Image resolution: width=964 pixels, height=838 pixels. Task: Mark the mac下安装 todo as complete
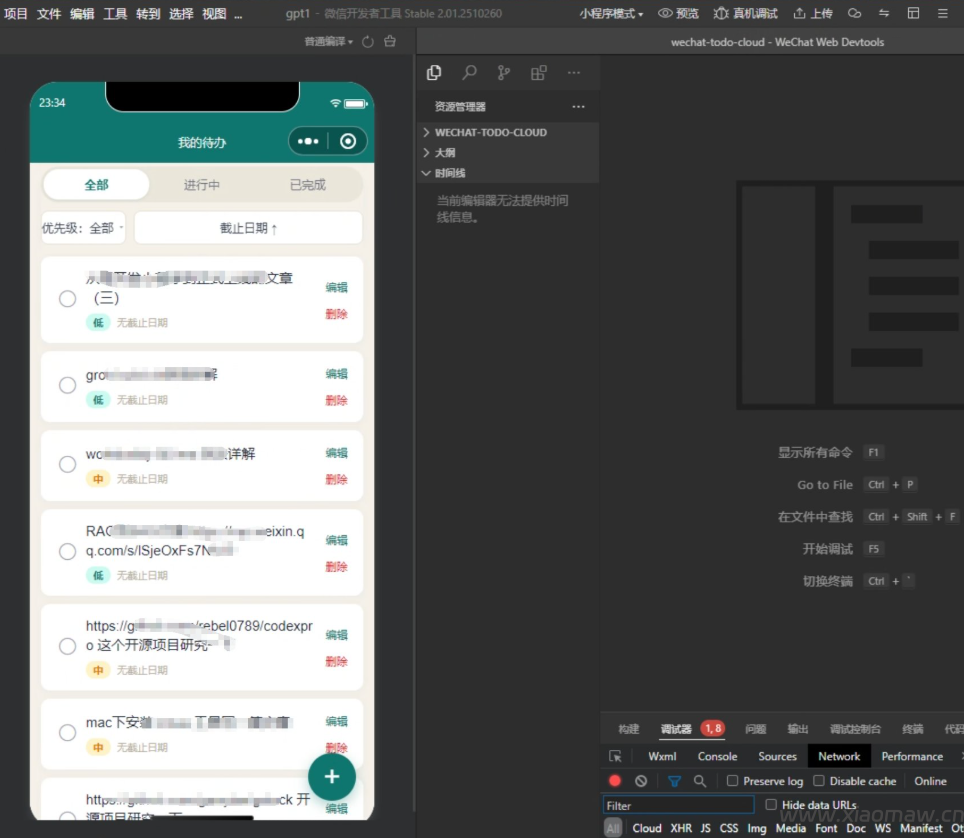(x=68, y=732)
